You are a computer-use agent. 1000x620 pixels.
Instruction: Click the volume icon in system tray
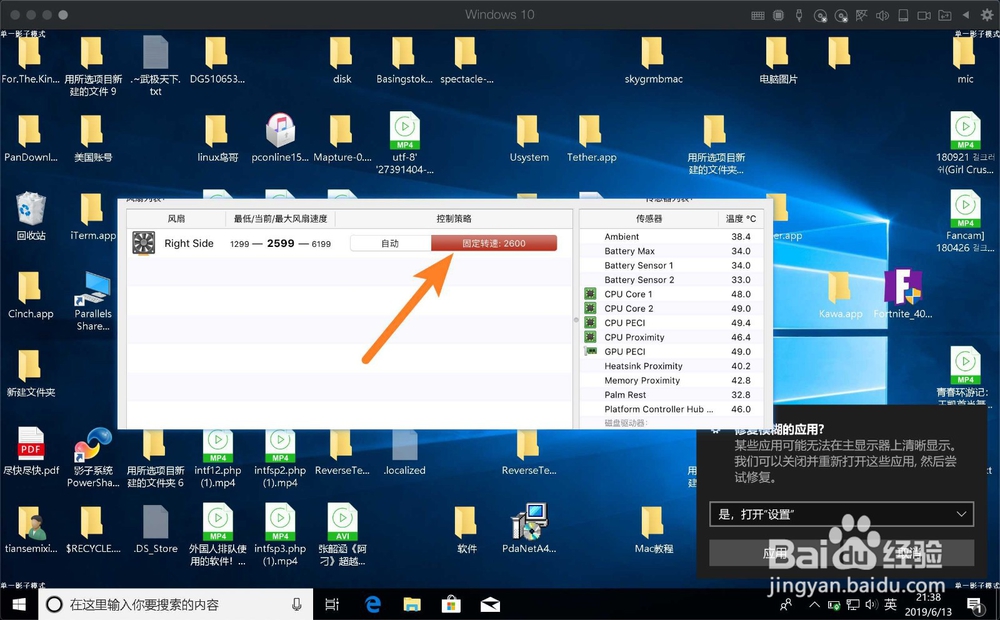click(872, 604)
